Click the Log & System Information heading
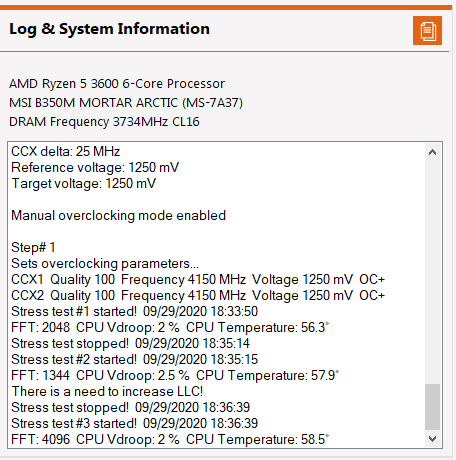The width and height of the screenshot is (456, 460). (x=109, y=29)
